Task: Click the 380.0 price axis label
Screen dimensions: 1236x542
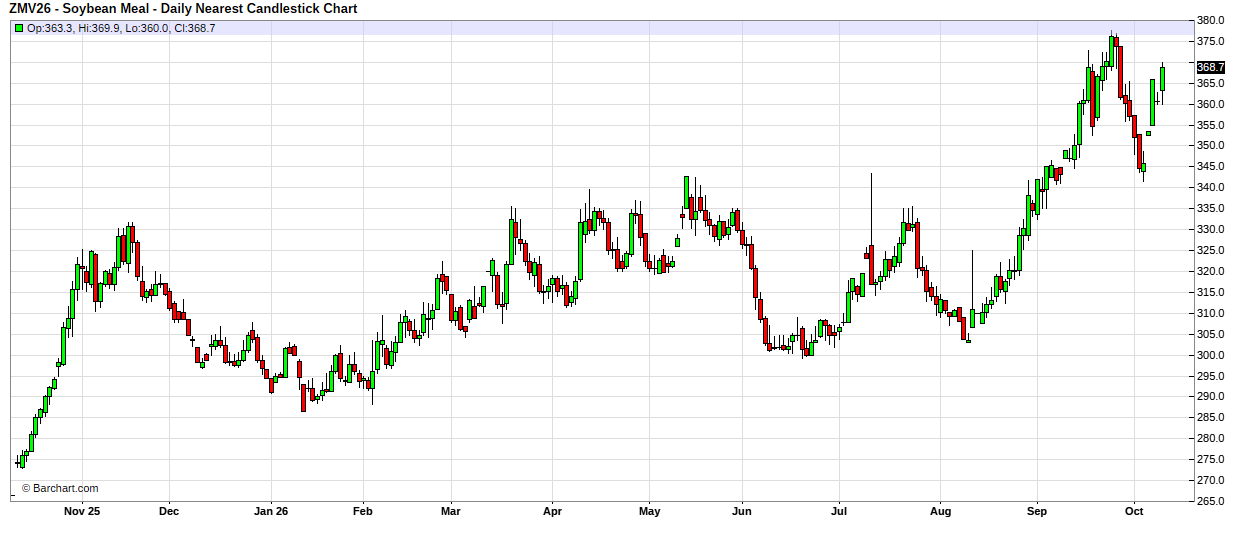Action: 1211,20
